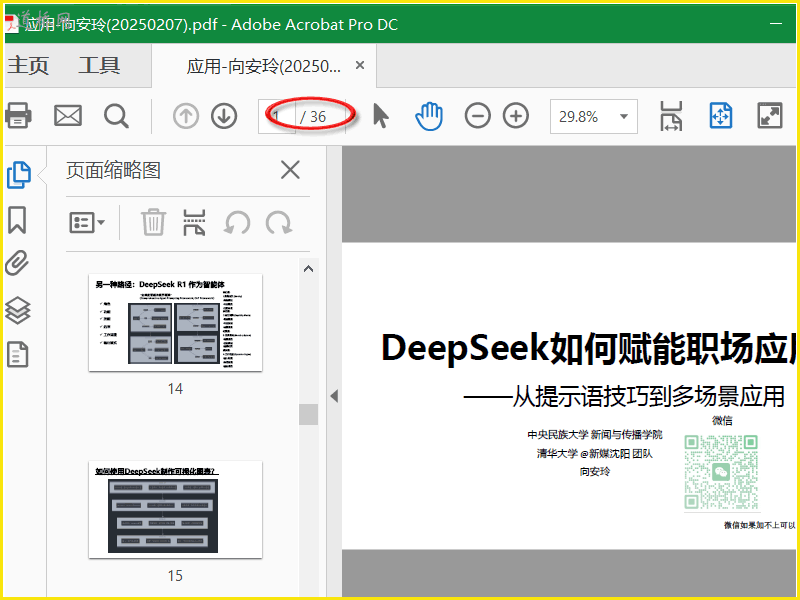Click the 页面缩略图 panel title
800x600 pixels.
coord(113,170)
